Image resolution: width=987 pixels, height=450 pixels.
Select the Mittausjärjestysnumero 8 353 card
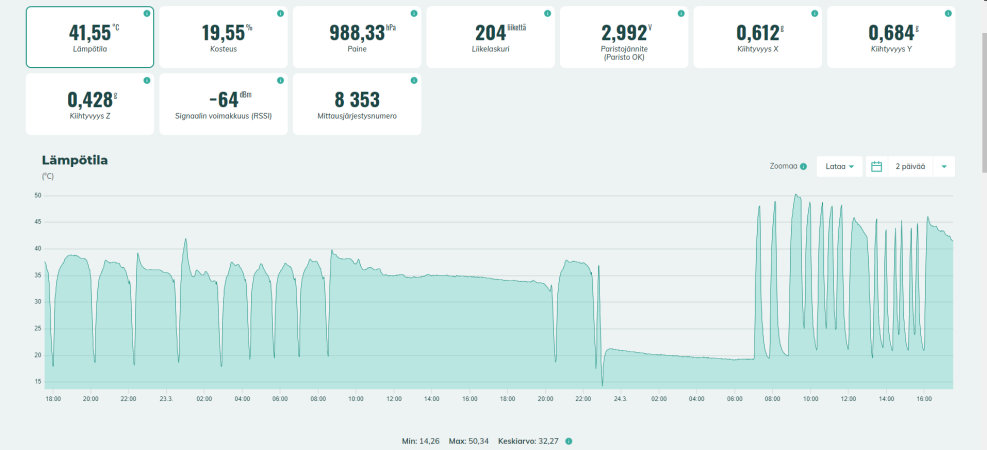357,104
